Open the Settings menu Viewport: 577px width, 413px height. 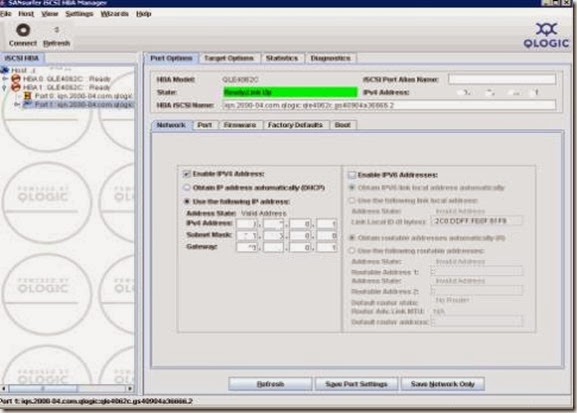[79, 14]
